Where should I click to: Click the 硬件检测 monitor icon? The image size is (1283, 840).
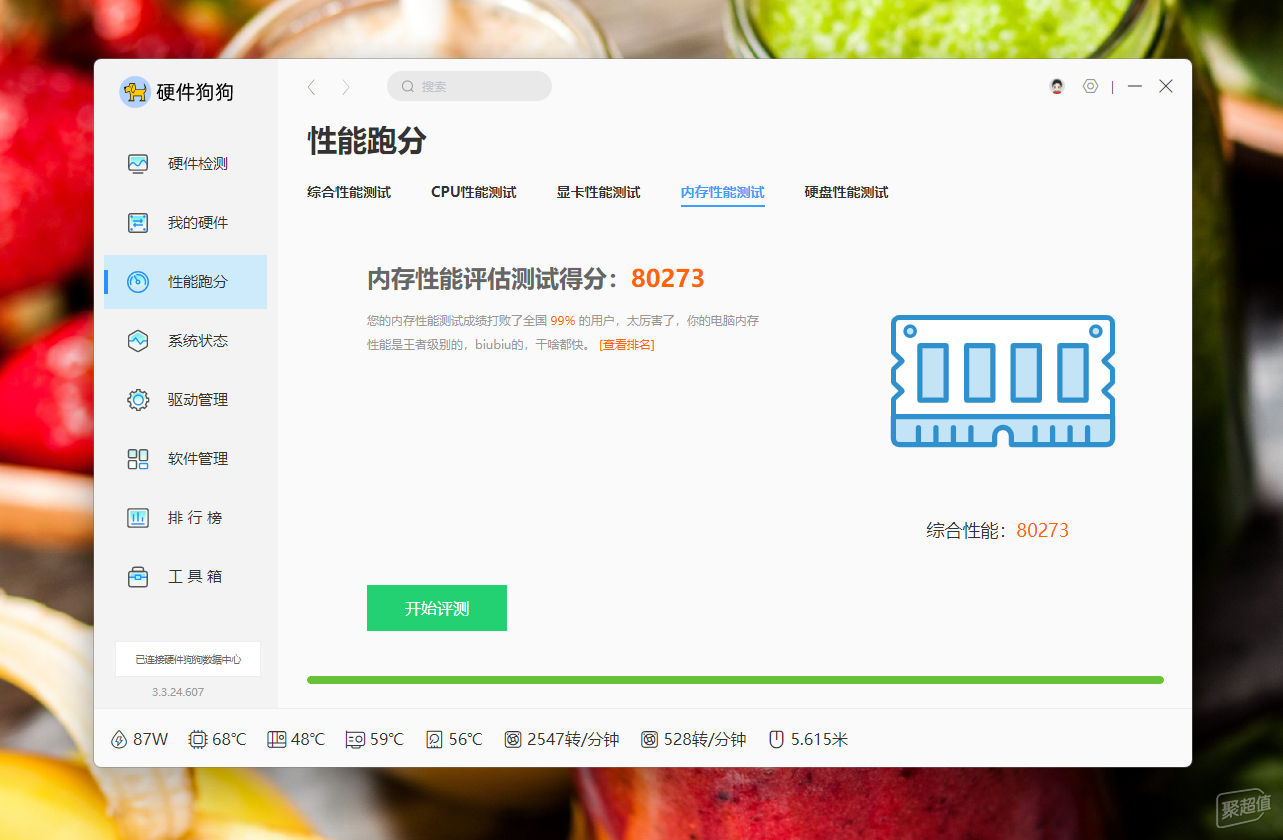[138, 164]
